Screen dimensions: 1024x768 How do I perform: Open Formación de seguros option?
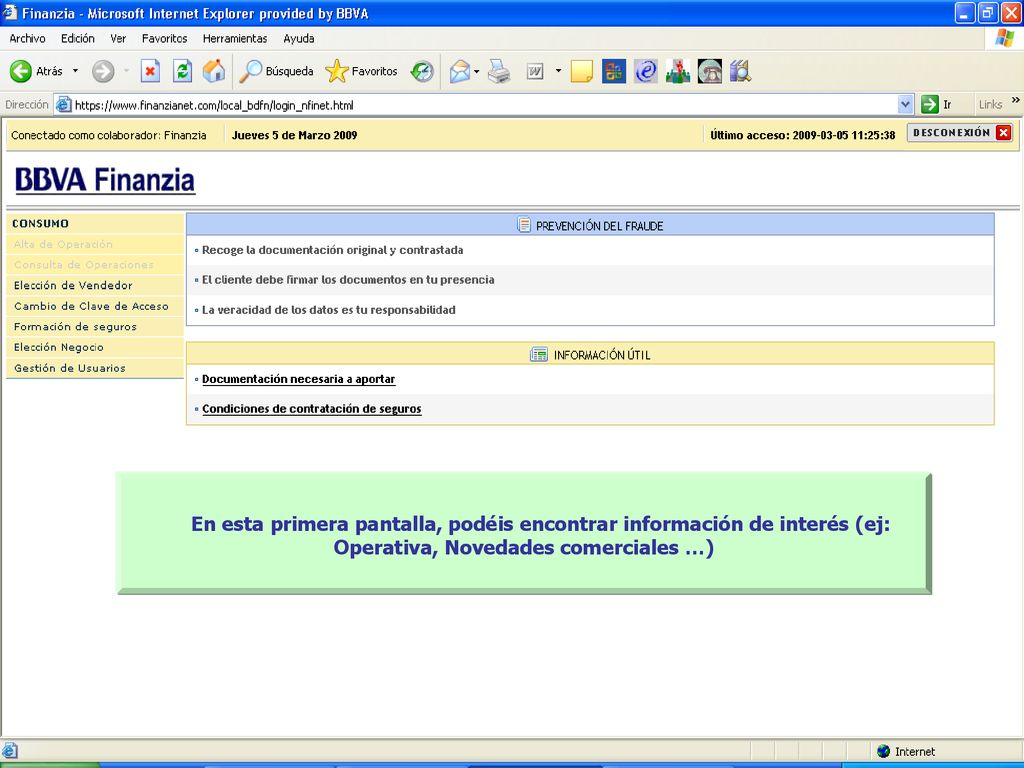coord(75,327)
